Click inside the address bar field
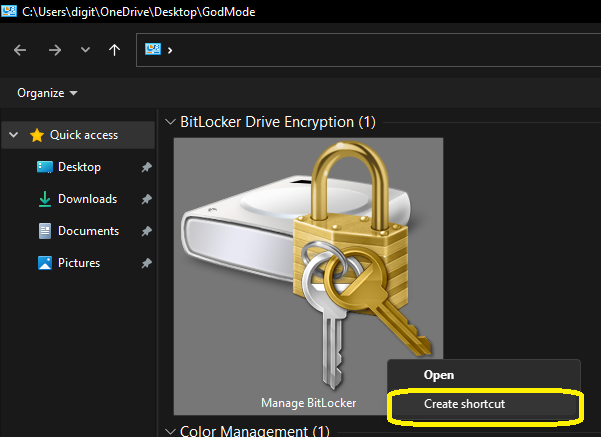 click(x=368, y=50)
